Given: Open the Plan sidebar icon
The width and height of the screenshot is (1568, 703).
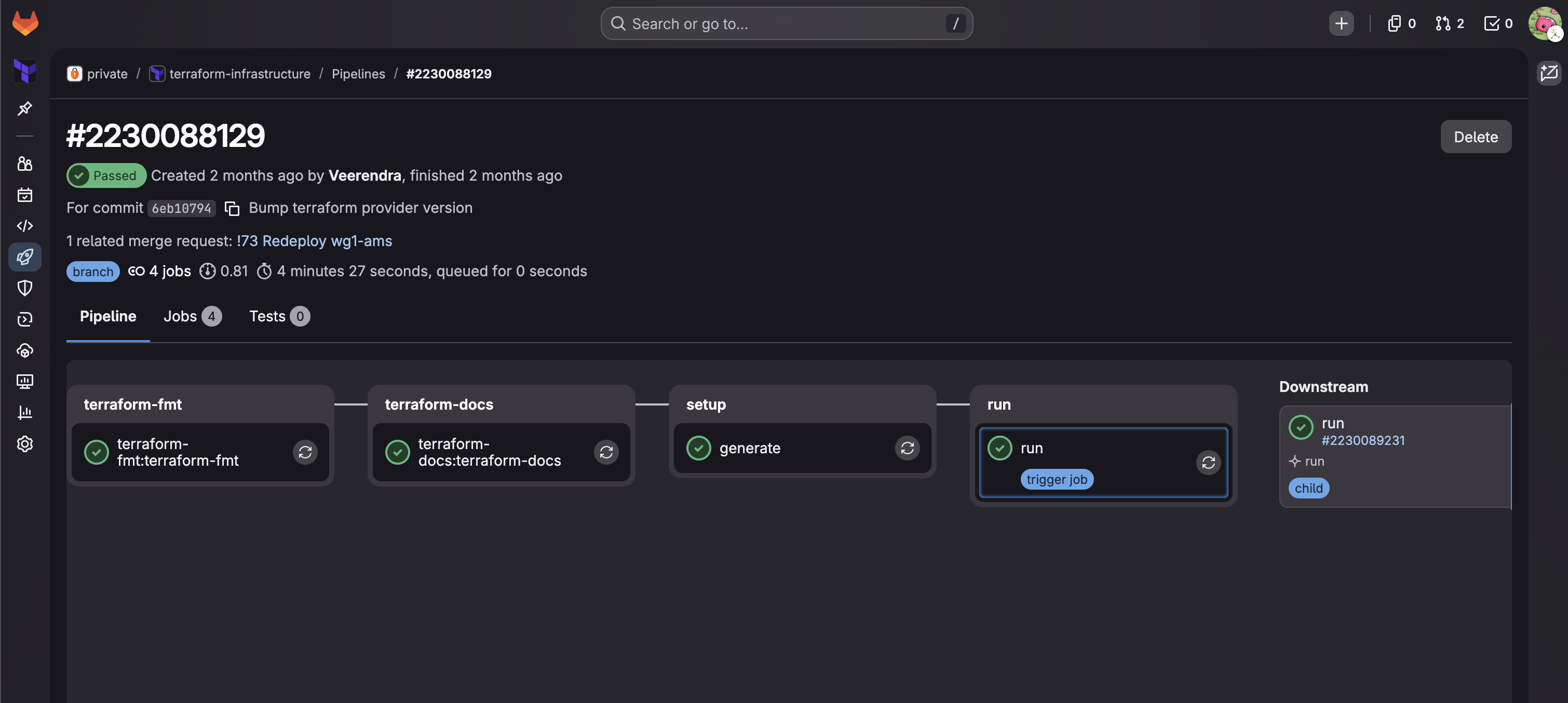Looking at the screenshot, I should pyautogui.click(x=25, y=195).
